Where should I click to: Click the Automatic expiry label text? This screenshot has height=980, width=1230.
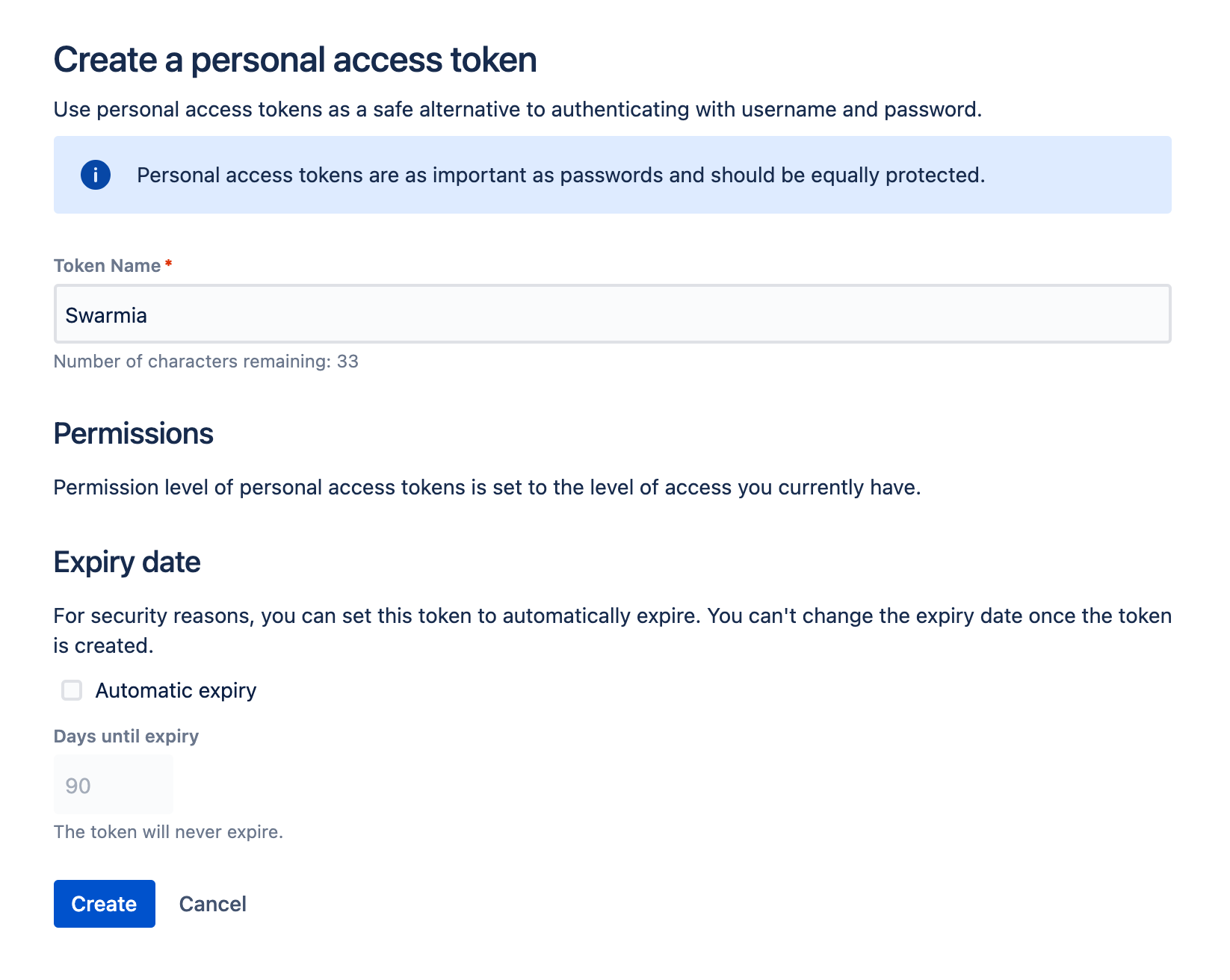pyautogui.click(x=176, y=690)
